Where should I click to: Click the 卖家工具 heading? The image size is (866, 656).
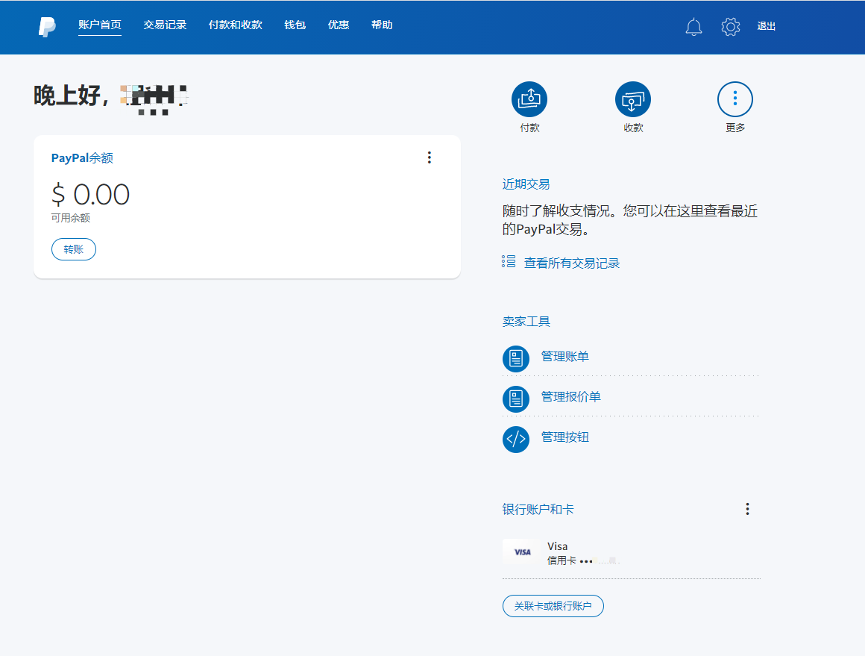[526, 321]
